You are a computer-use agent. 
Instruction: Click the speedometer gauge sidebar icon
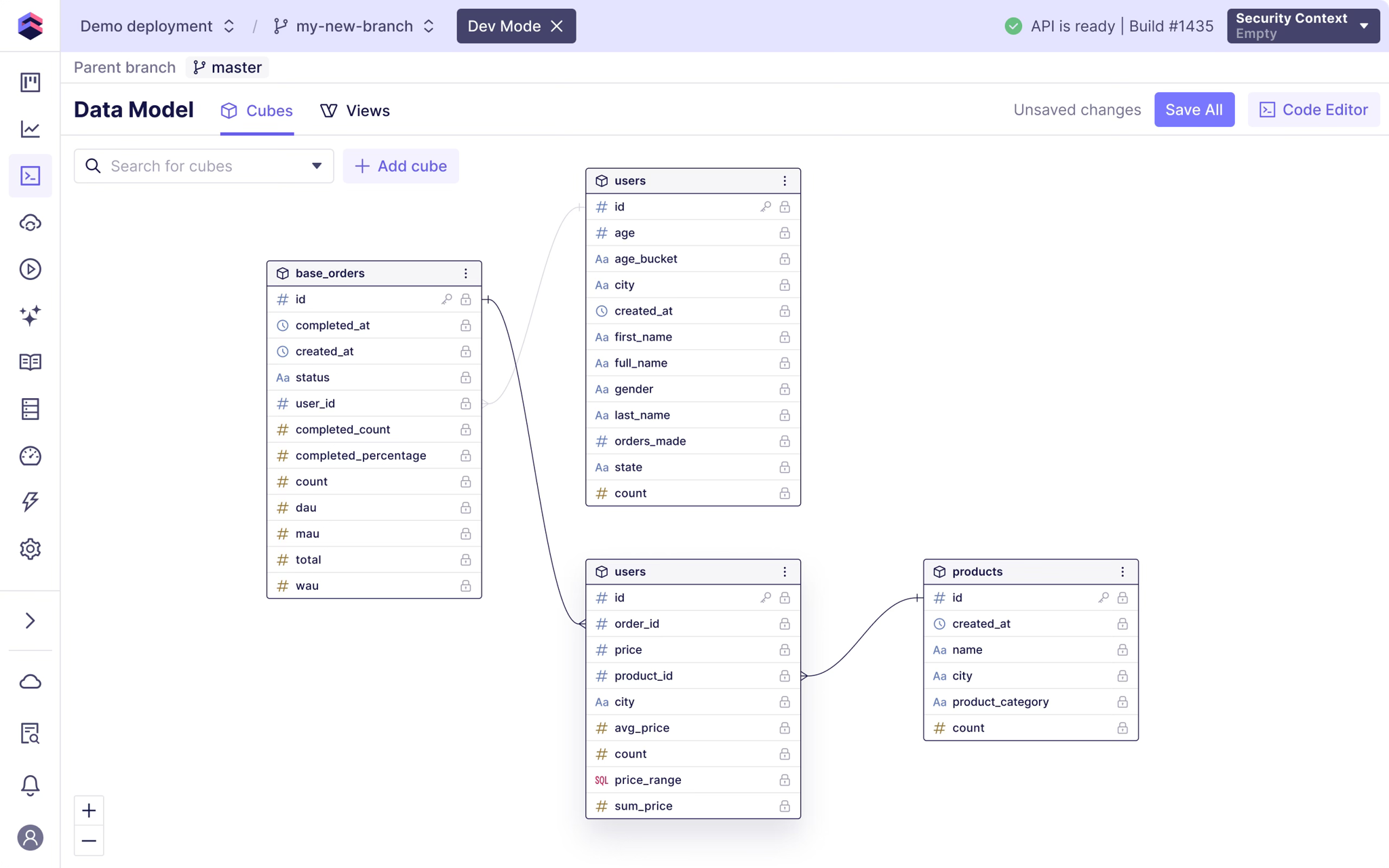pos(30,456)
